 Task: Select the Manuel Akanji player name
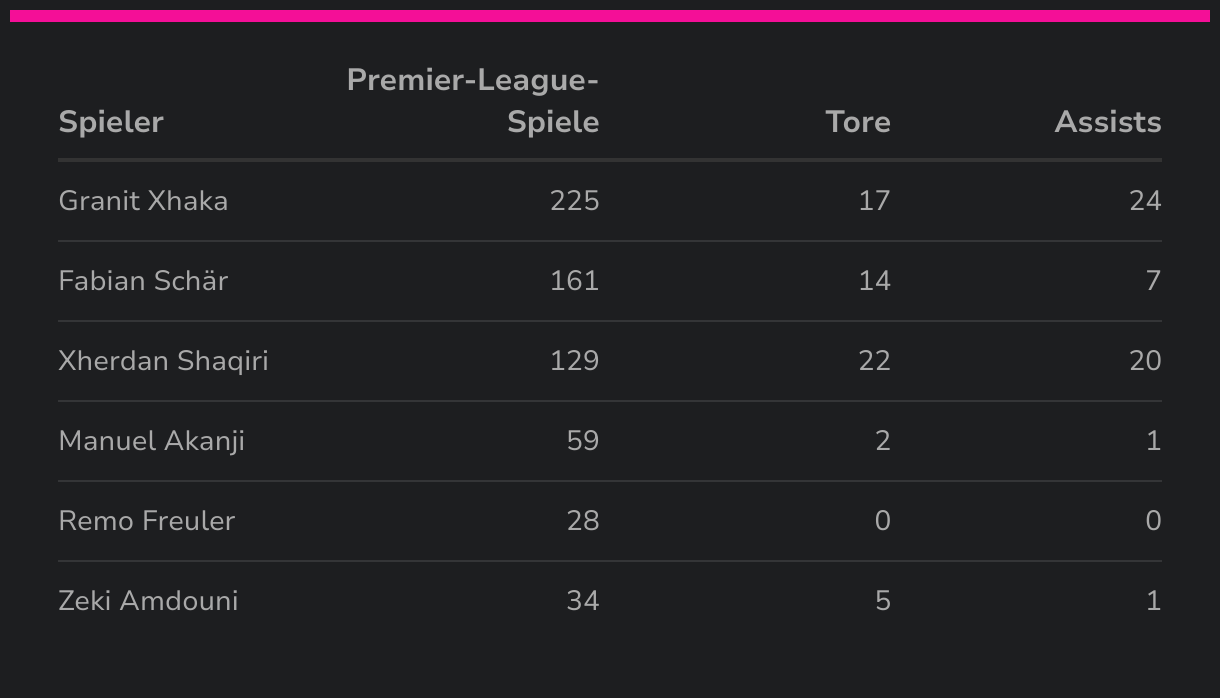point(151,441)
